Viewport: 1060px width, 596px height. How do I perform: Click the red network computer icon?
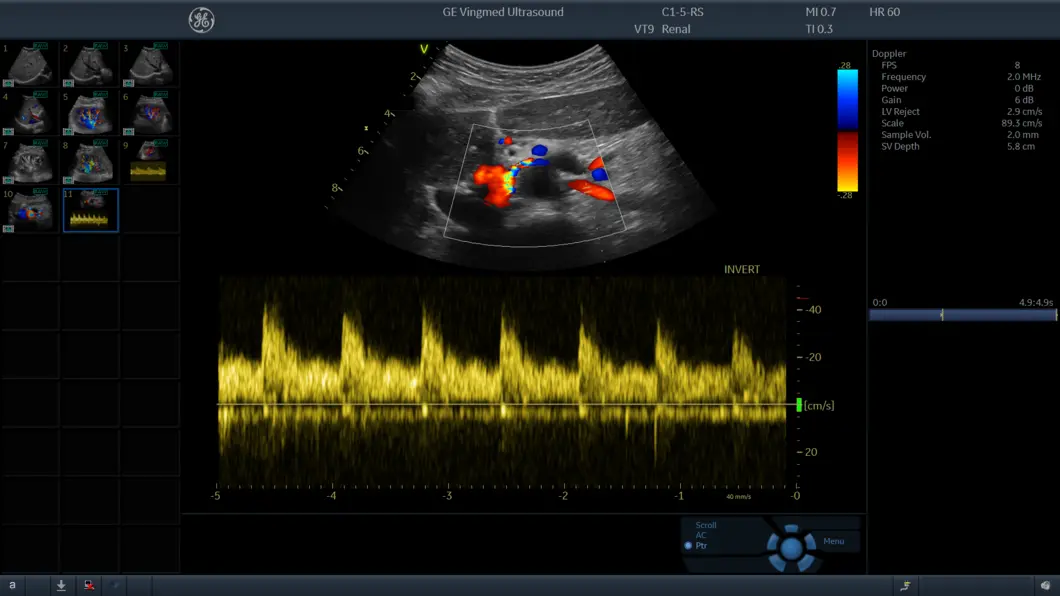click(x=89, y=586)
